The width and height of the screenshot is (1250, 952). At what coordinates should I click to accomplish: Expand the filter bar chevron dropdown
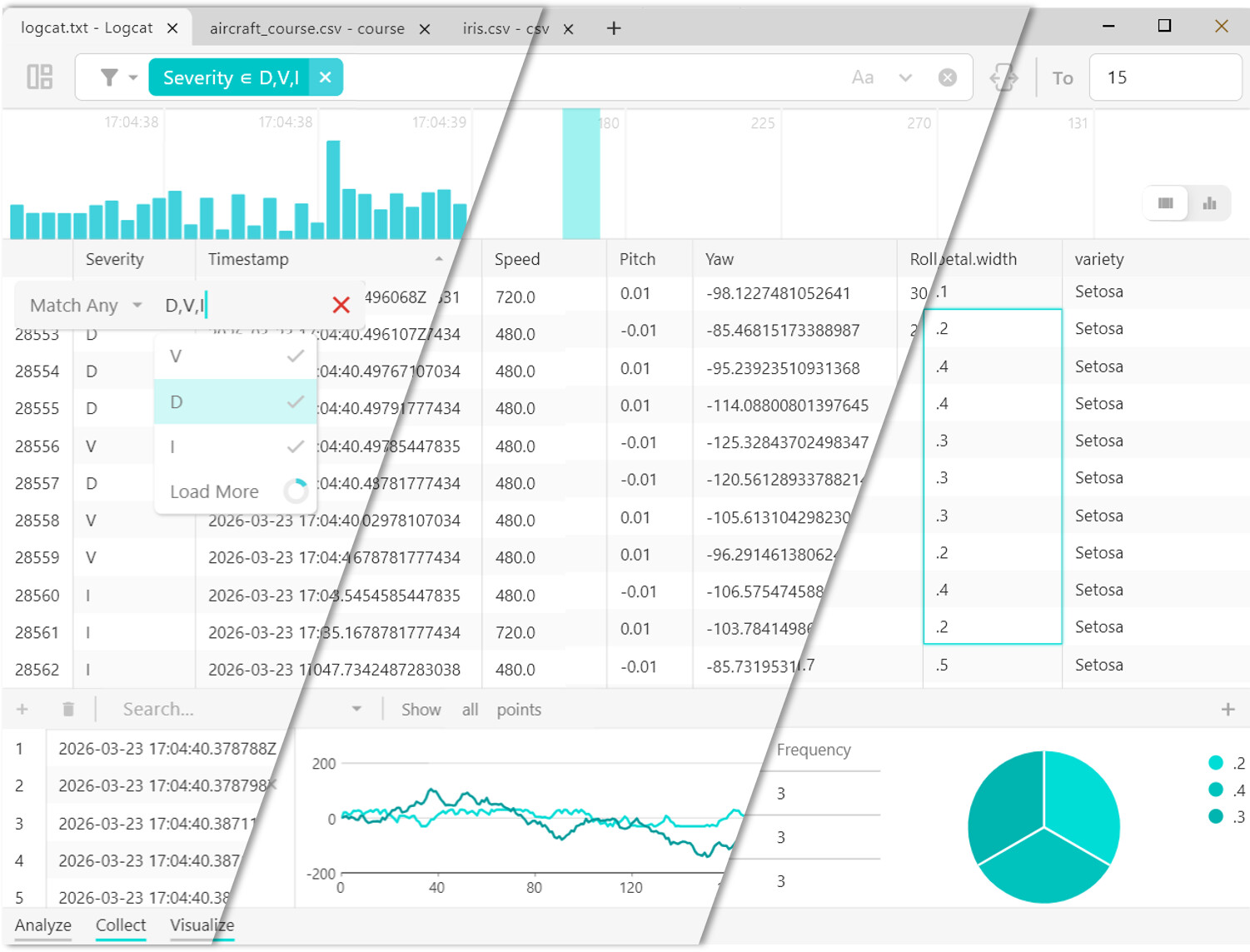click(905, 77)
